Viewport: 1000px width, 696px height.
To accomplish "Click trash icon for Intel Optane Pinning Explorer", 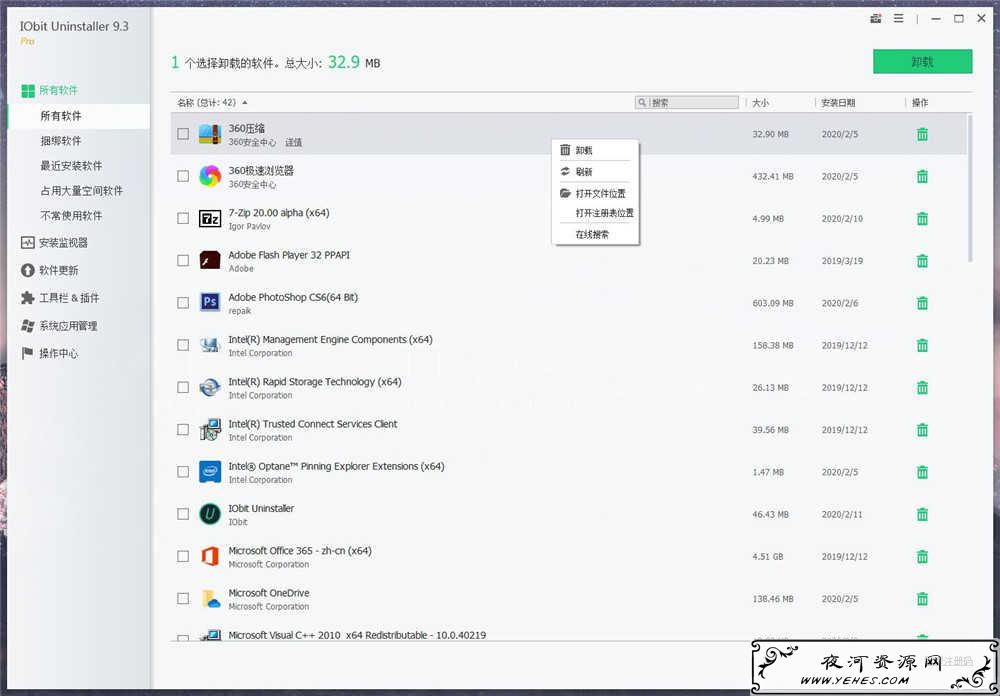I will coord(922,472).
